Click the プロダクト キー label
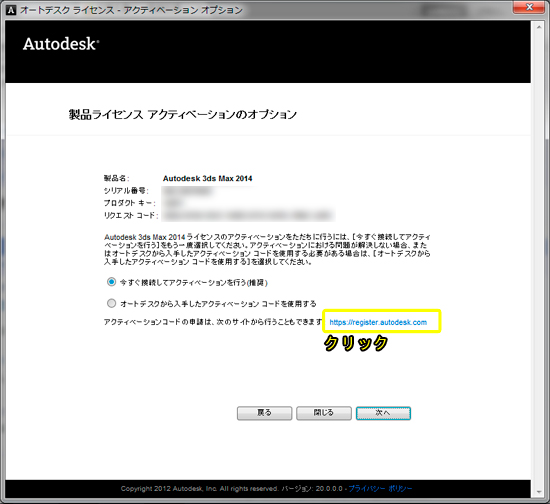Viewport: 550px width, 504px height. coord(129,203)
